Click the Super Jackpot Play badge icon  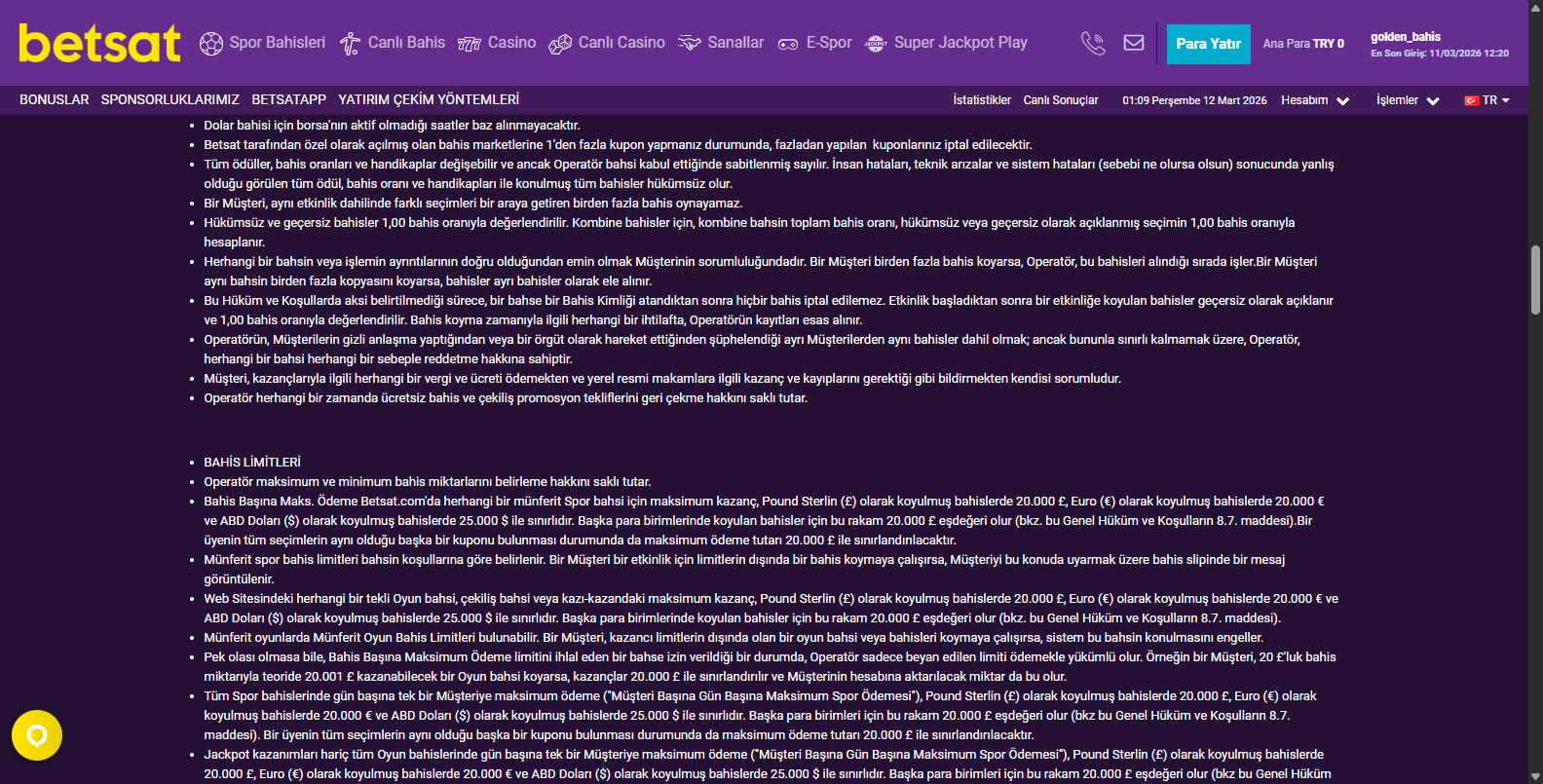pos(876,44)
